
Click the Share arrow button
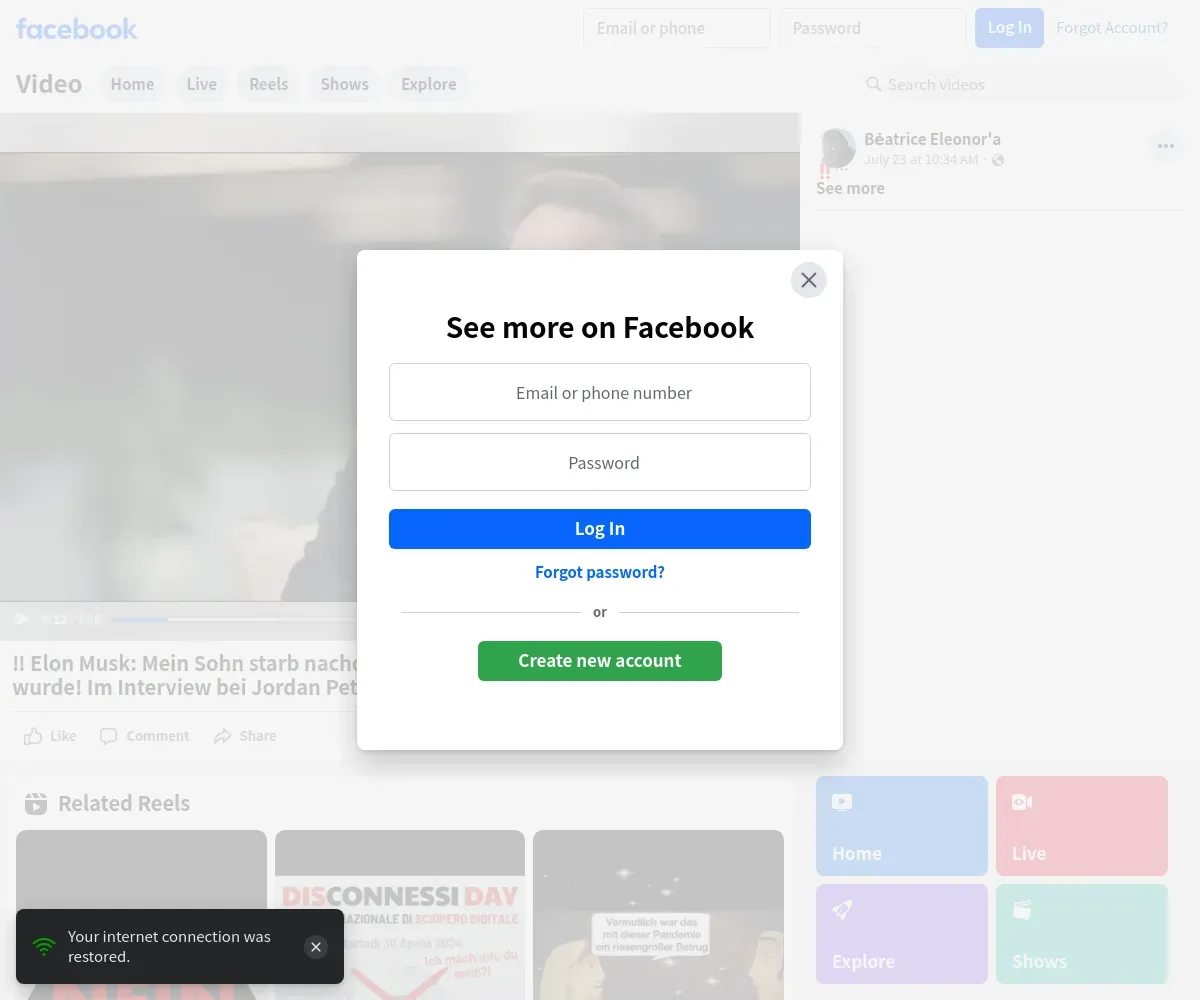(245, 736)
